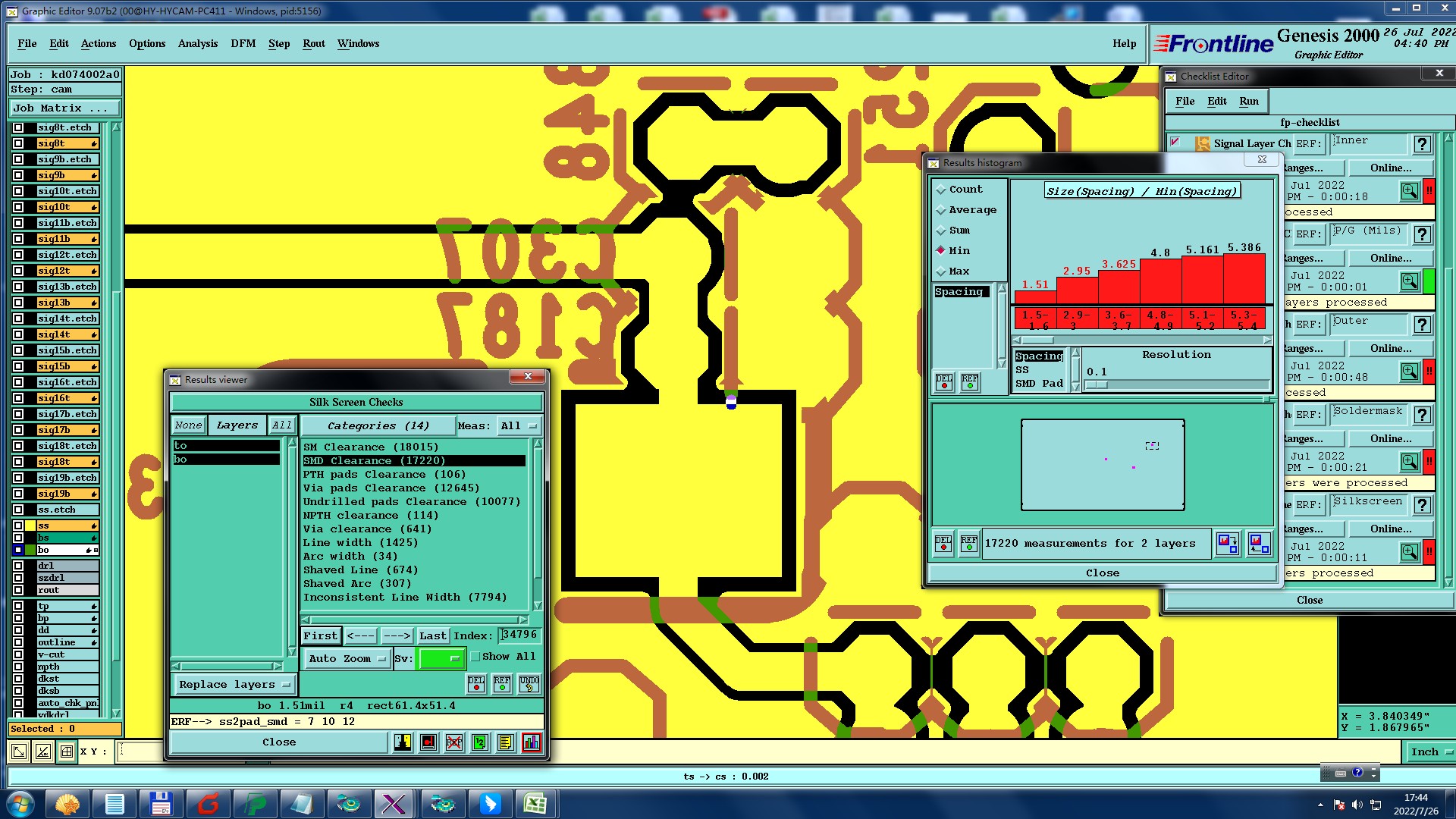Image resolution: width=1456 pixels, height=819 pixels.
Task: Click Job Matrix button
Action: click(x=64, y=108)
